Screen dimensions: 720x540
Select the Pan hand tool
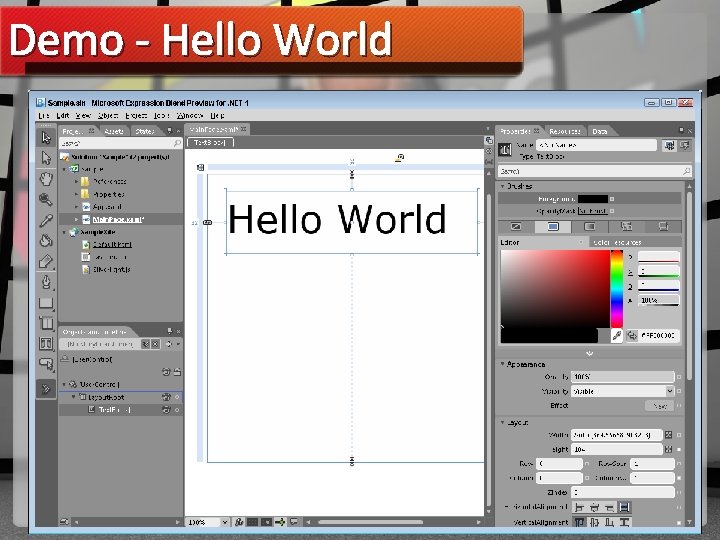(x=46, y=179)
